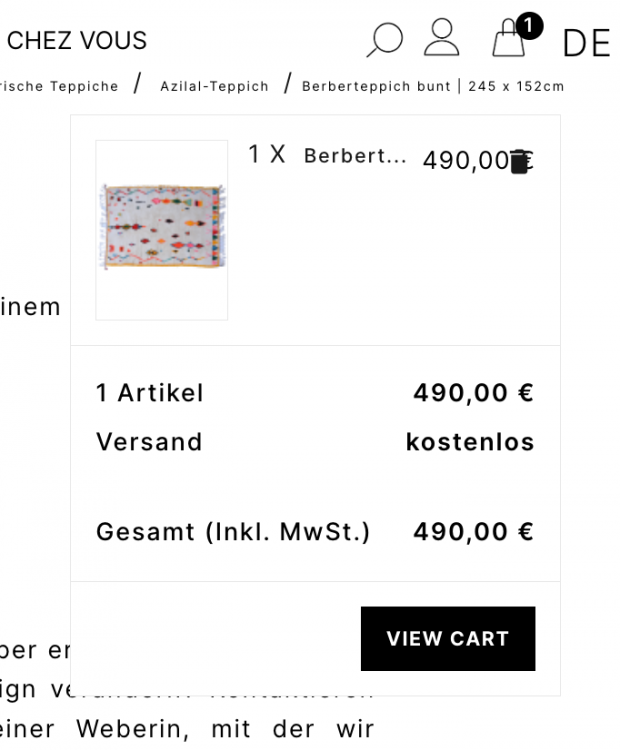Open the DE language selector
Image resolution: width=620 pixels, height=750 pixels.
click(x=586, y=44)
